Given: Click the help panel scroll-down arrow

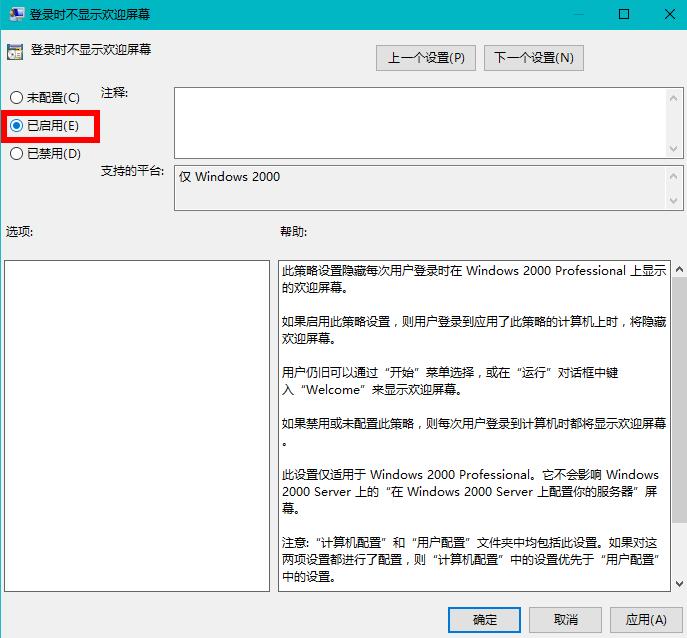Looking at the screenshot, I should click(x=679, y=584).
